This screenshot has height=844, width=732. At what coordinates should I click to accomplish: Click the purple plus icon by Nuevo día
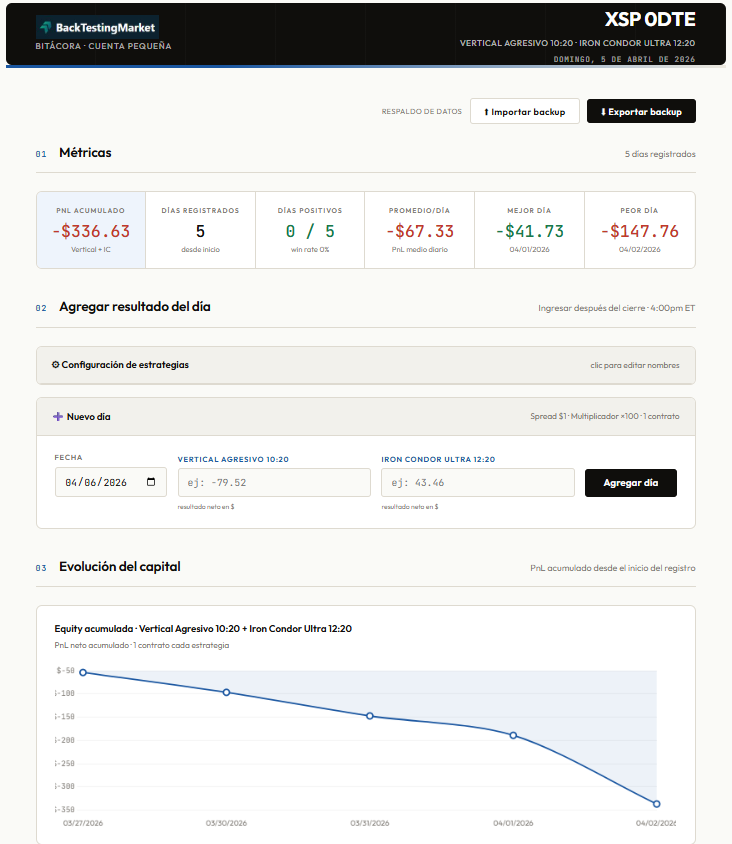[x=58, y=416]
